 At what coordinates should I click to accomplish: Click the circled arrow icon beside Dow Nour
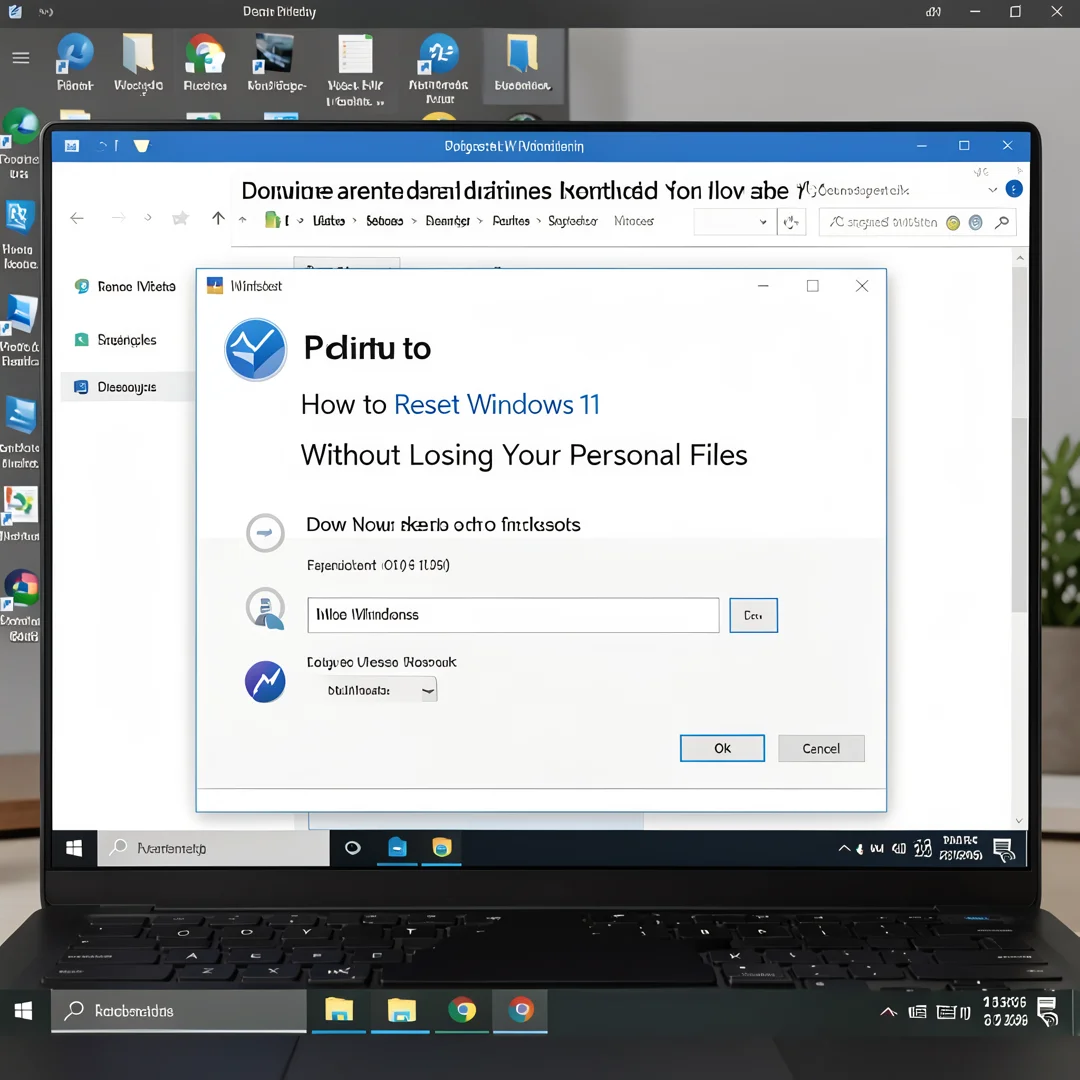(x=265, y=532)
